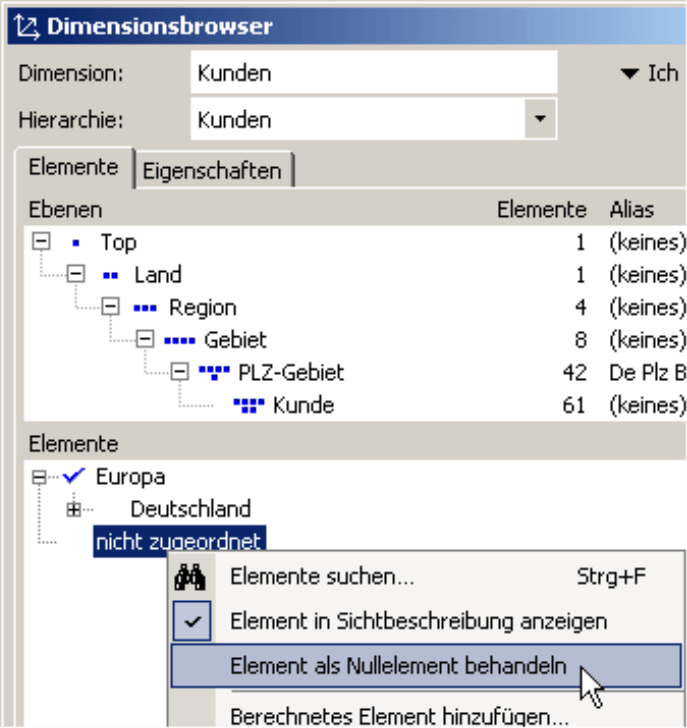Toggle the blue checkmark beside Europa
This screenshot has height=728, width=687.
[74, 477]
